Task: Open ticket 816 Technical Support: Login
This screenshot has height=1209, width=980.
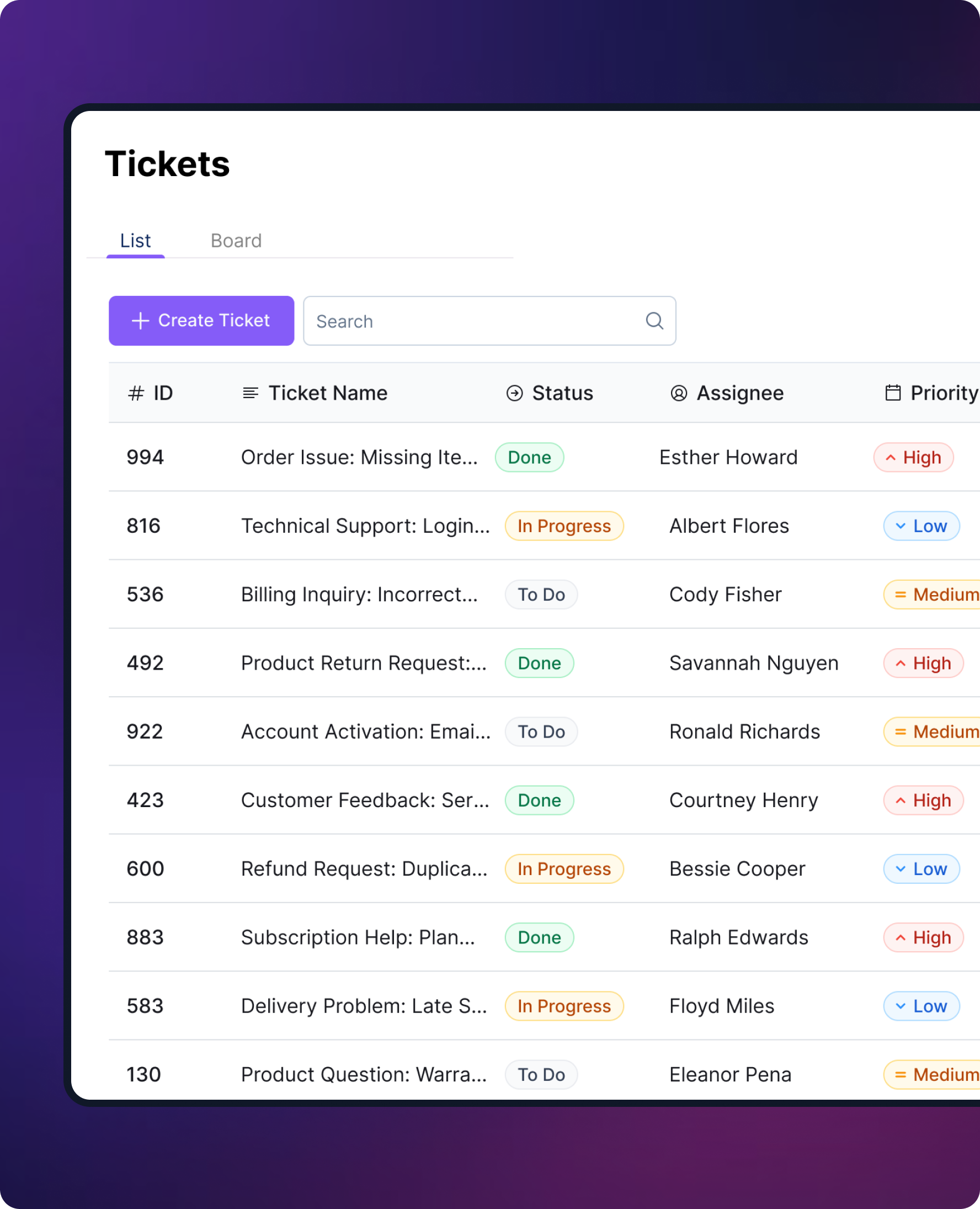Action: 365,526
